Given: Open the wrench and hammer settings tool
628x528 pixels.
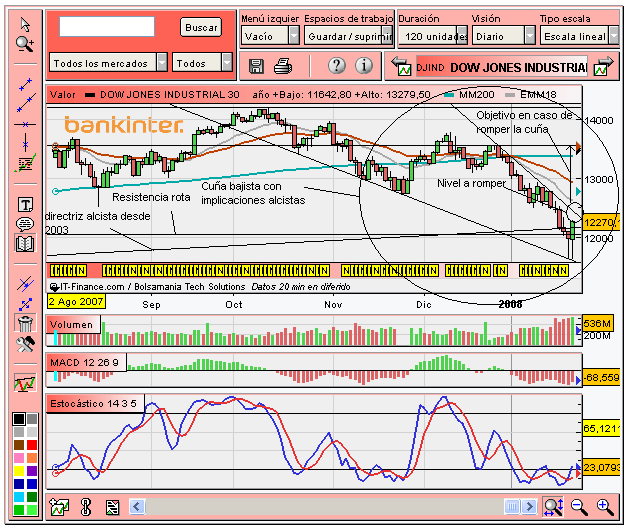Looking at the screenshot, I should (x=25, y=344).
